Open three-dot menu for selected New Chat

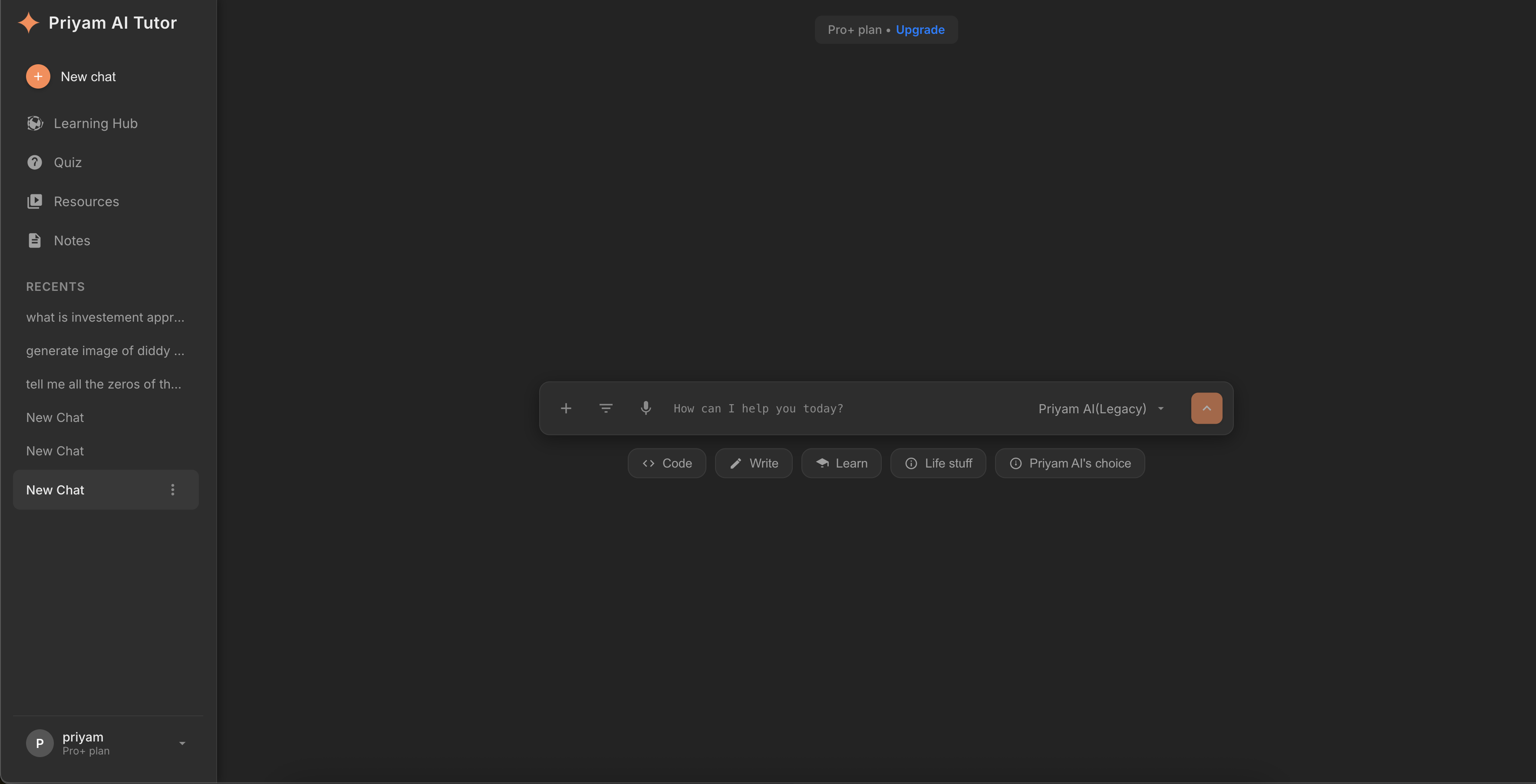point(172,490)
